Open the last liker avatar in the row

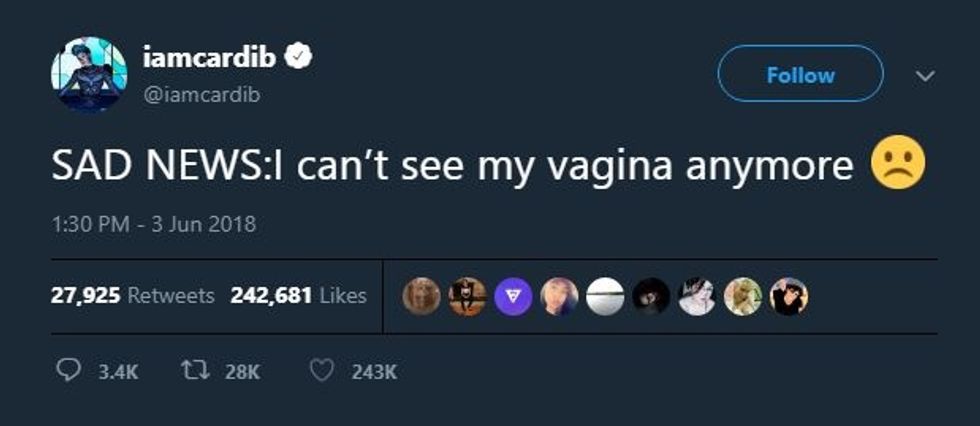[789, 296]
